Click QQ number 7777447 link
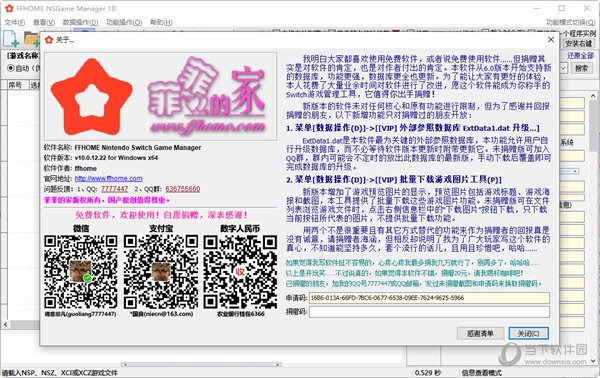Screen dimensions: 600x378 pos(114,189)
